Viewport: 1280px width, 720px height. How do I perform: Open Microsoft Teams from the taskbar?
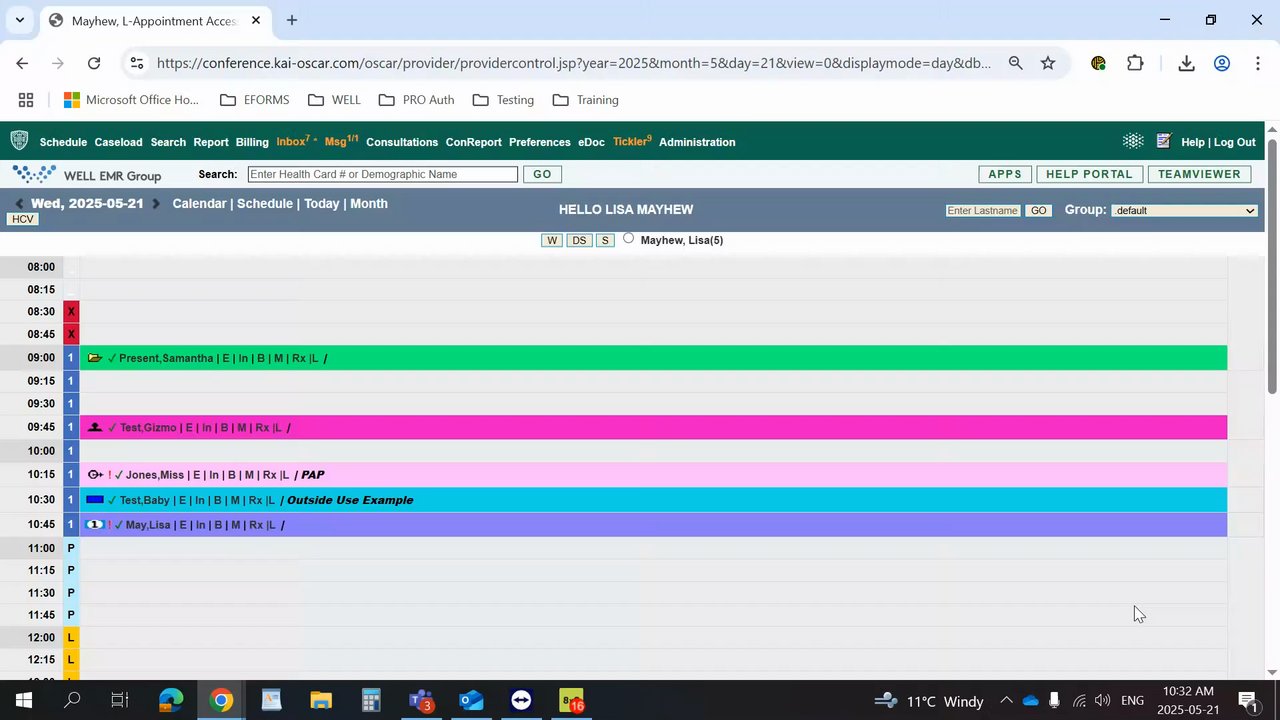(x=421, y=701)
